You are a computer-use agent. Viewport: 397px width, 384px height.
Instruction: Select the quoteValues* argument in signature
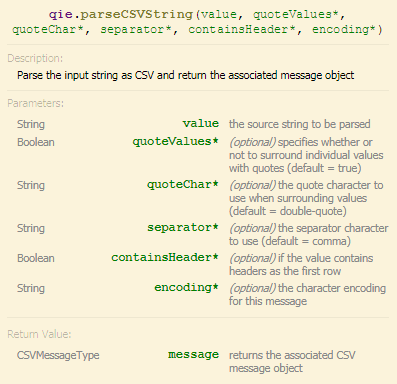[296, 15]
